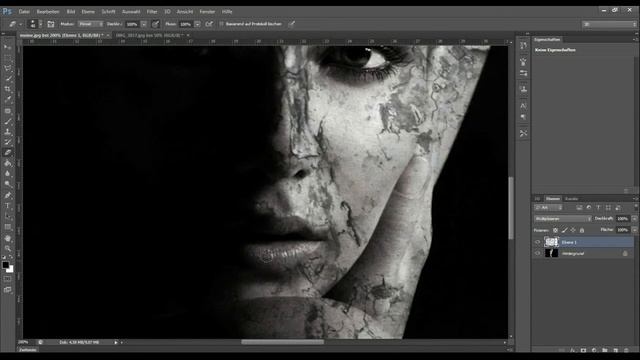Select the Rectangle shape tool
640x360 pixels.
[8, 227]
